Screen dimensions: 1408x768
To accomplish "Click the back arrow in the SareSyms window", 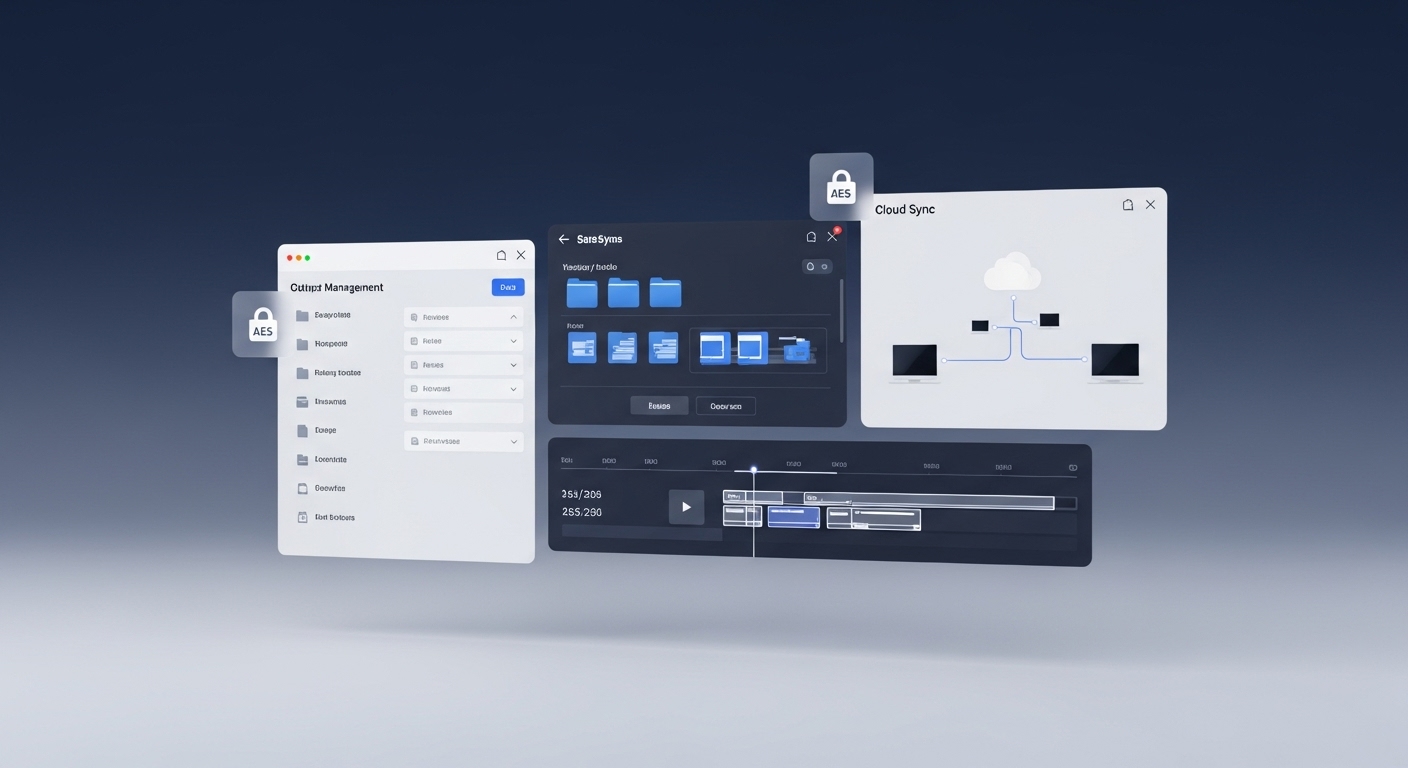I will pyautogui.click(x=563, y=239).
